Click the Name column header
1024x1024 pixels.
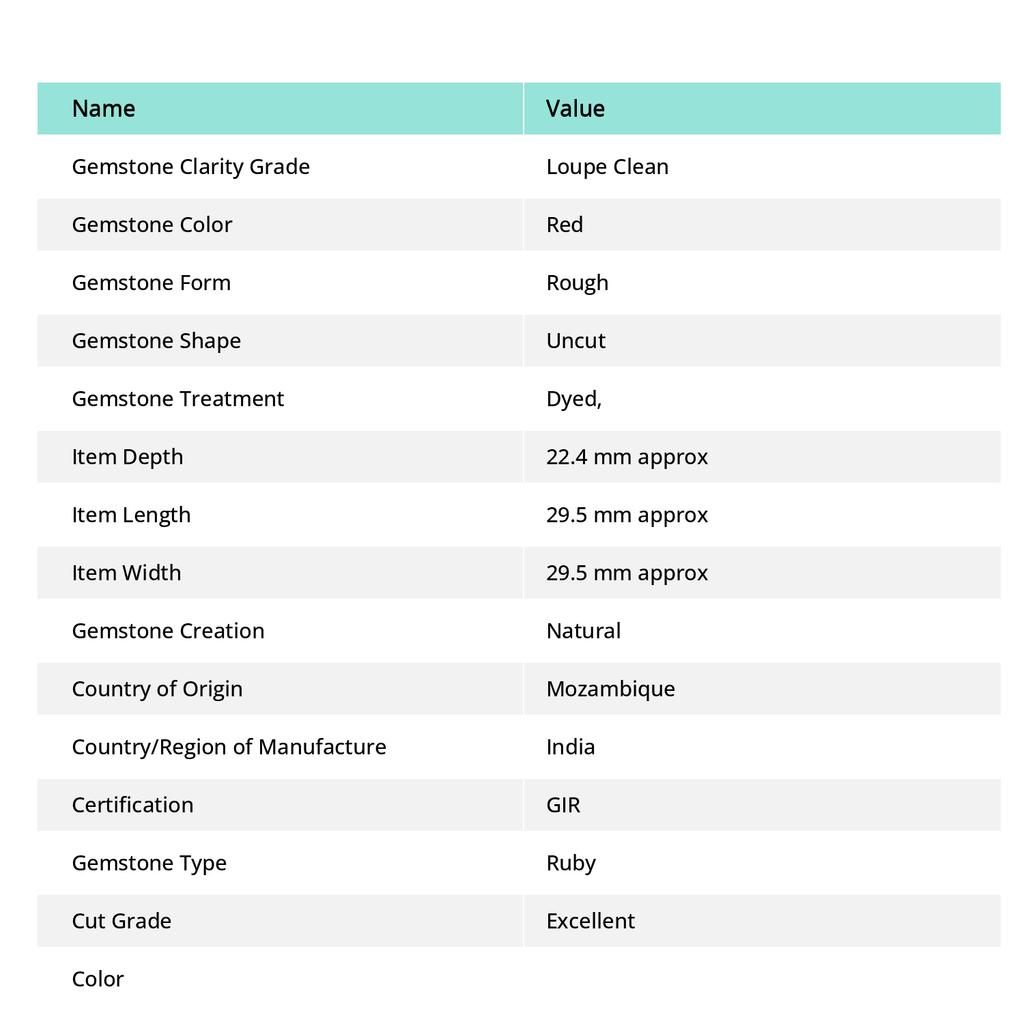(104, 108)
